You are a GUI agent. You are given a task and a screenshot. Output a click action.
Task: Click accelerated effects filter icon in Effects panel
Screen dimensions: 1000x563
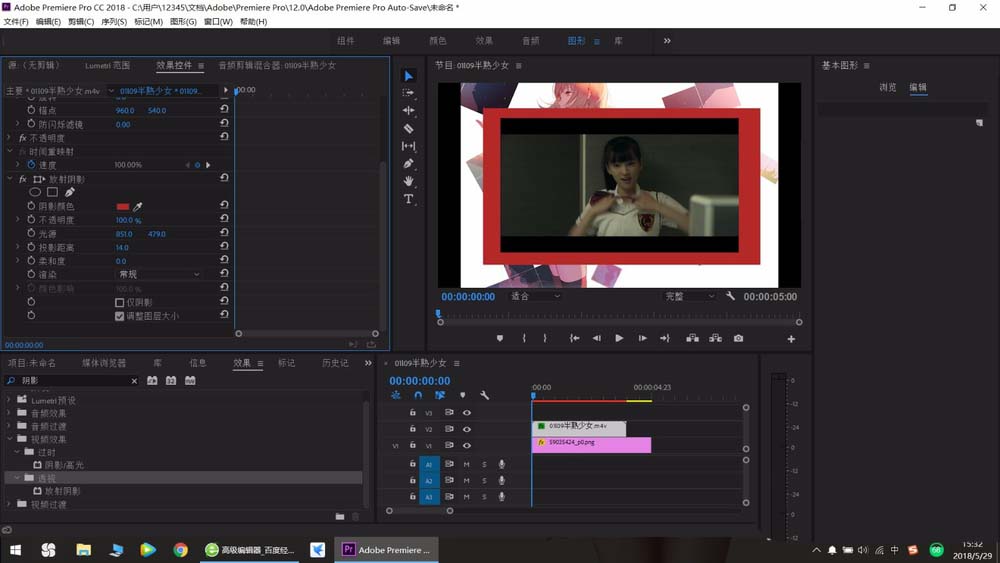click(152, 381)
